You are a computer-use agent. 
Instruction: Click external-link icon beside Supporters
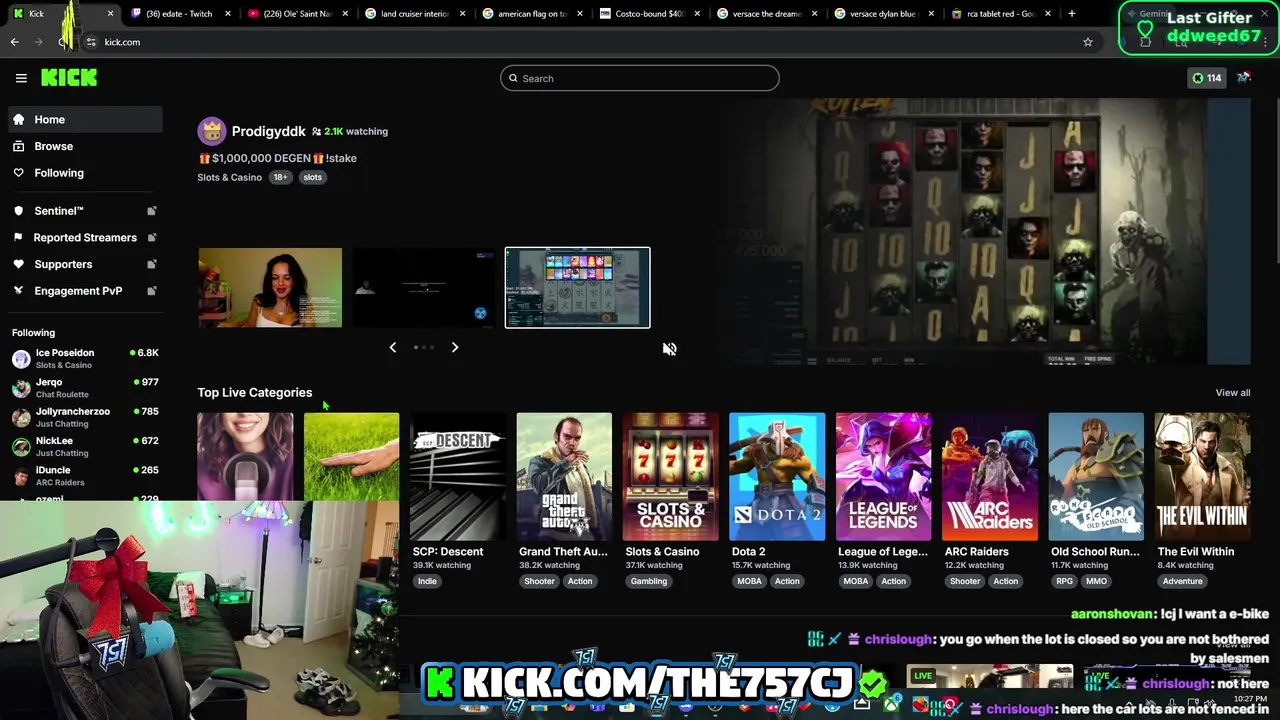pos(152,264)
